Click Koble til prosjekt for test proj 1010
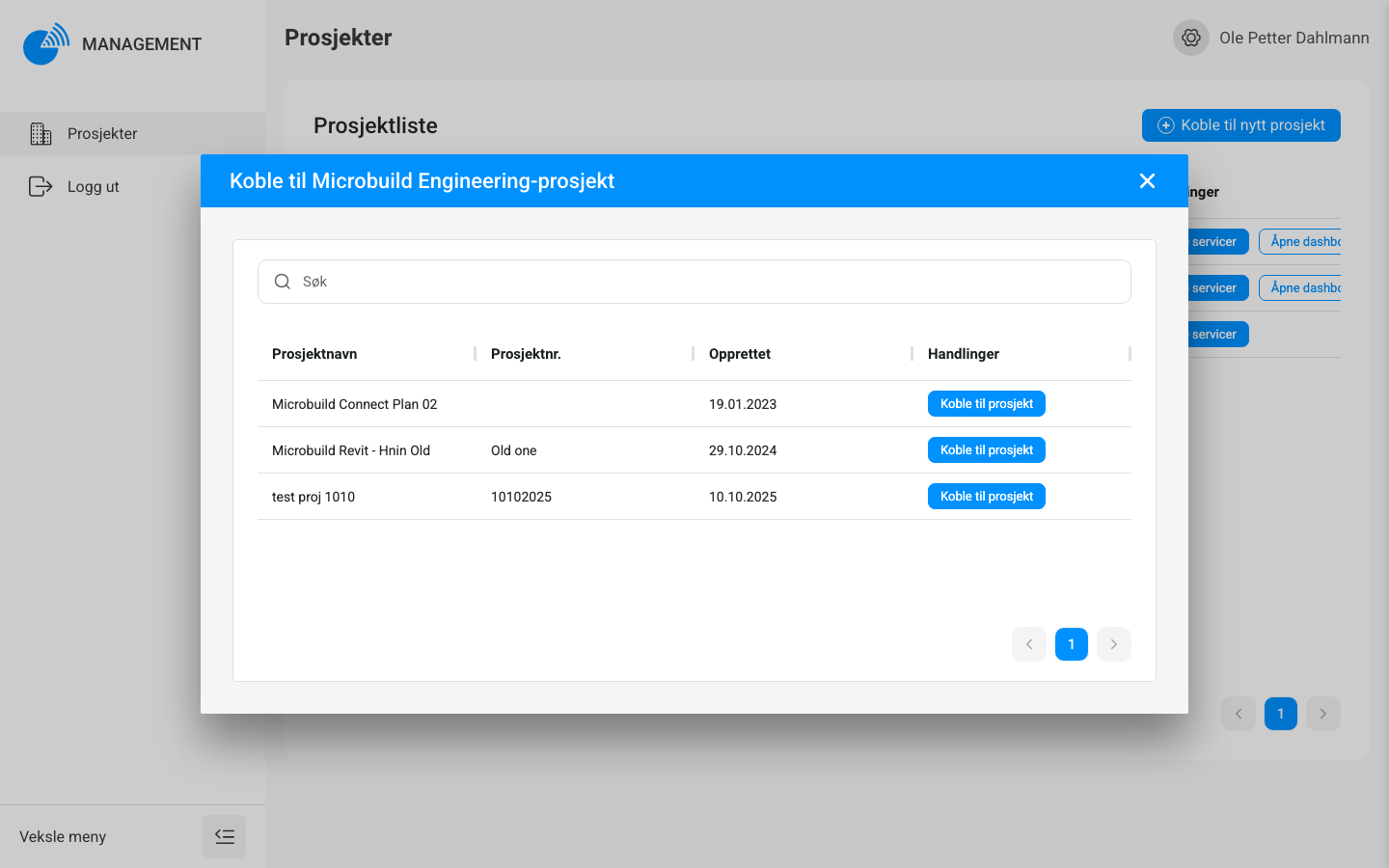This screenshot has height=868, width=1389. [x=987, y=497]
